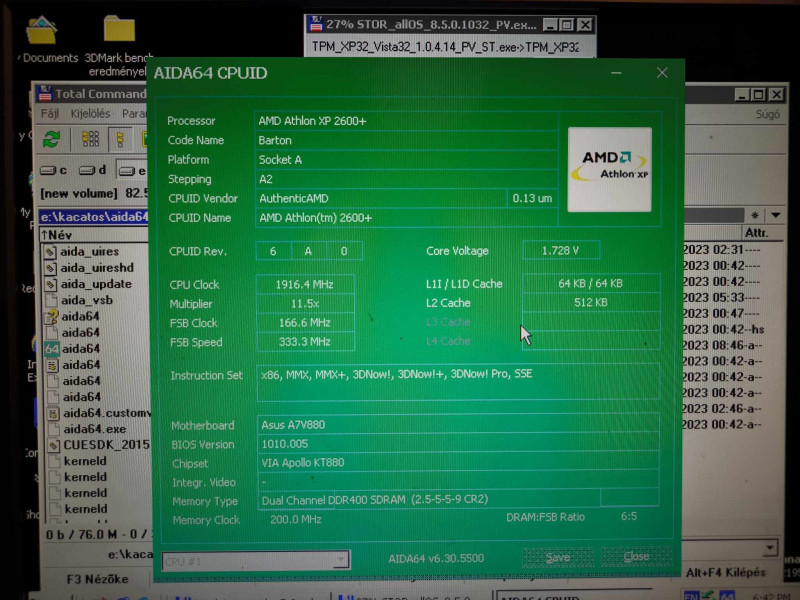Click the Core Voltage value 1.728 V
800x600 pixels.
(x=561, y=251)
